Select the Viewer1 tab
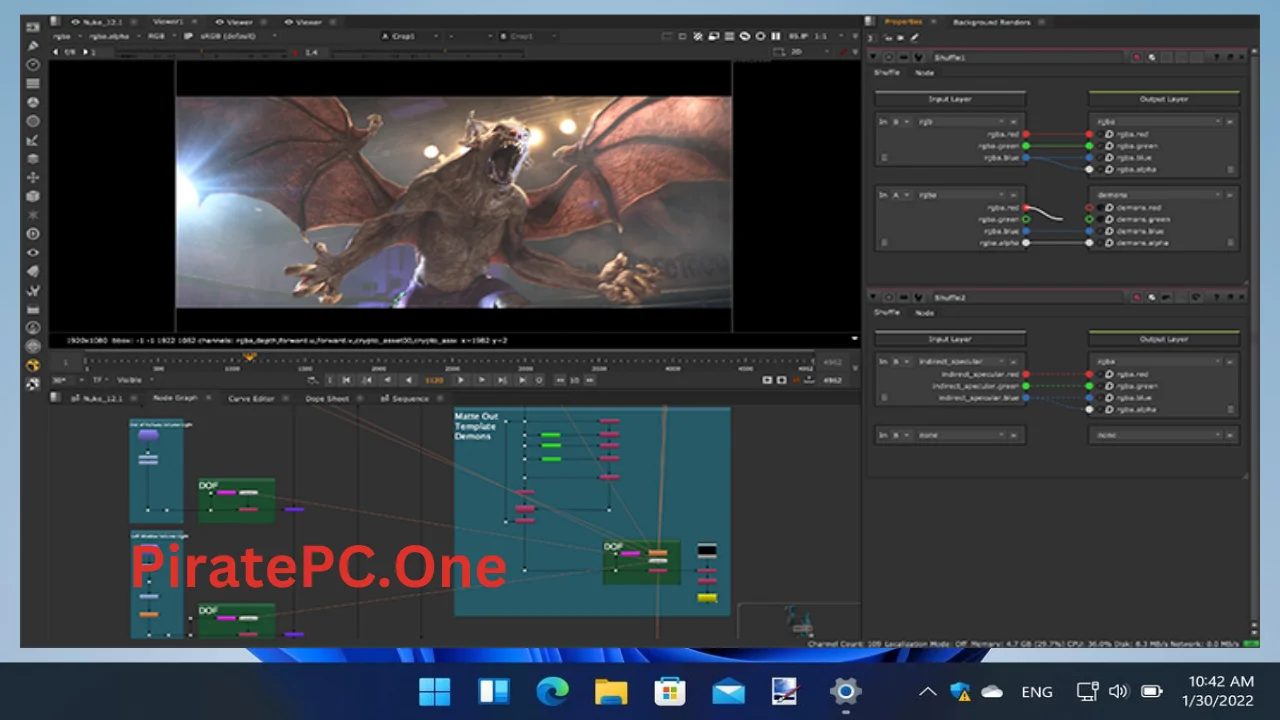The image size is (1280, 720). tap(167, 22)
